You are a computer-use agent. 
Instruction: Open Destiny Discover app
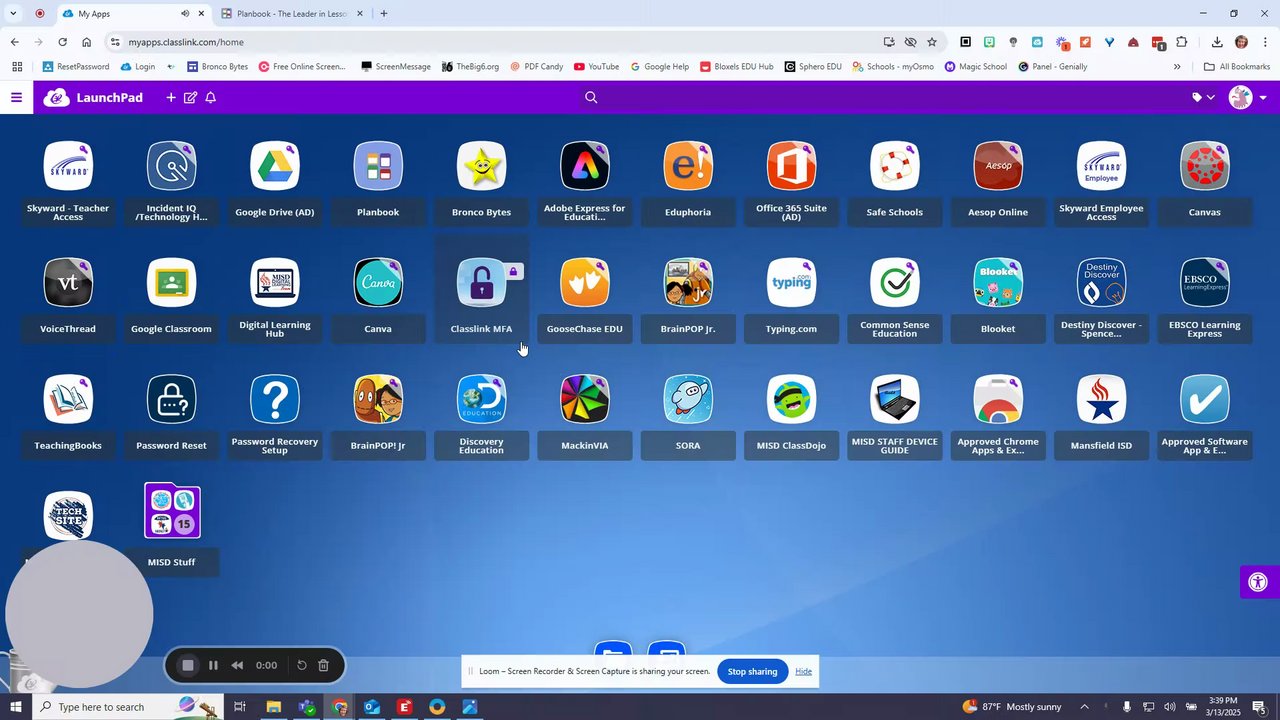coord(1101,283)
